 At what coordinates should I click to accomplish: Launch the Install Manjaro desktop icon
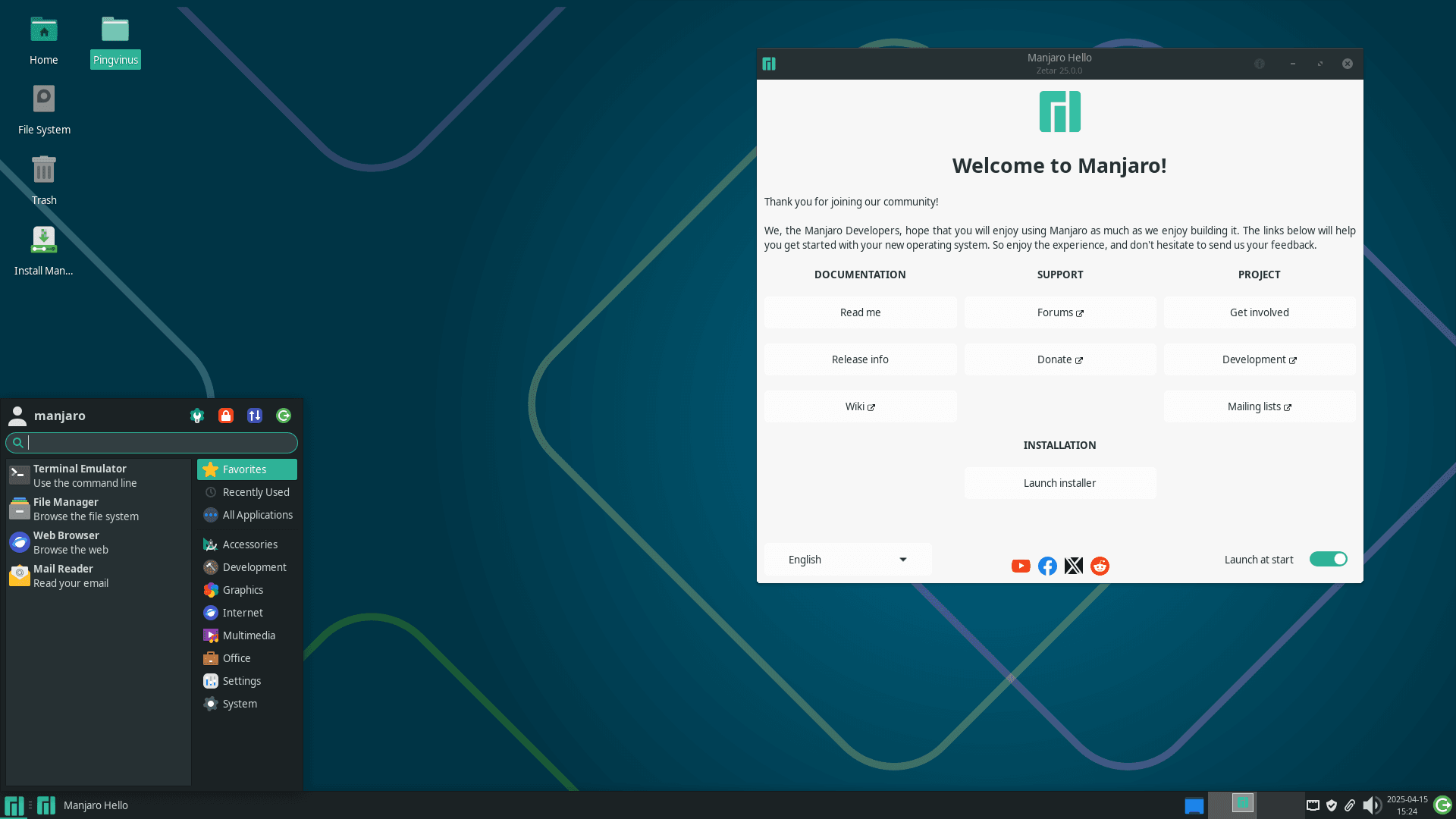[44, 251]
